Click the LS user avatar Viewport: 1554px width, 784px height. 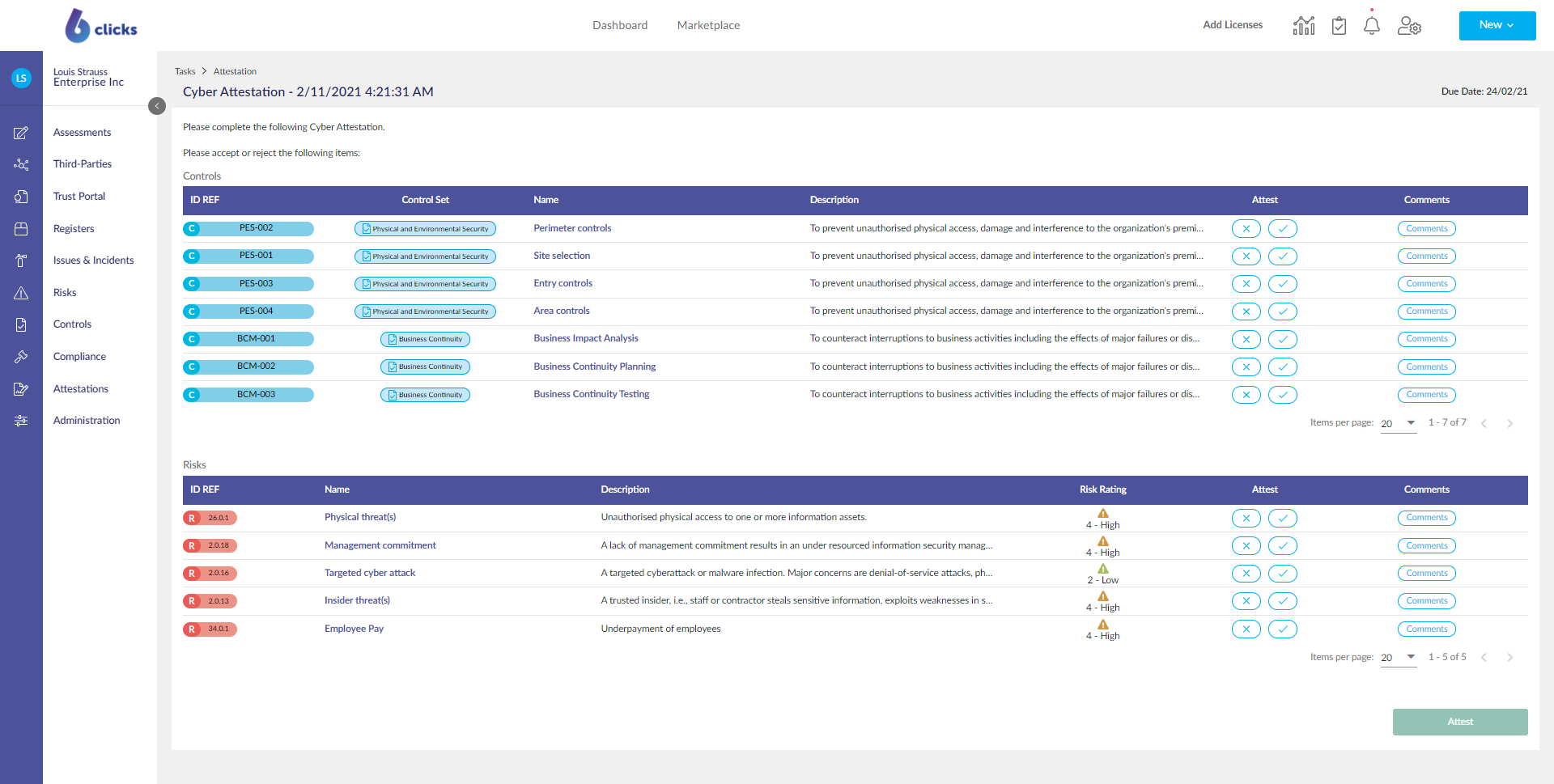coord(22,78)
